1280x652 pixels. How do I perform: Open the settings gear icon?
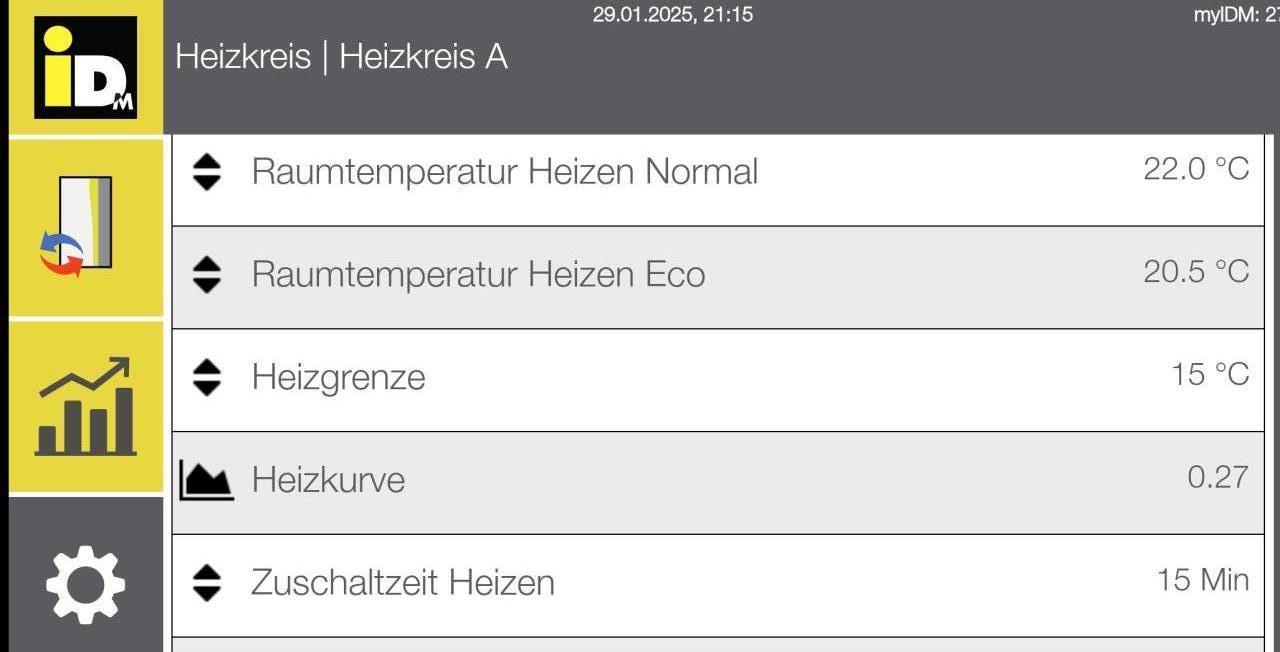(x=85, y=584)
